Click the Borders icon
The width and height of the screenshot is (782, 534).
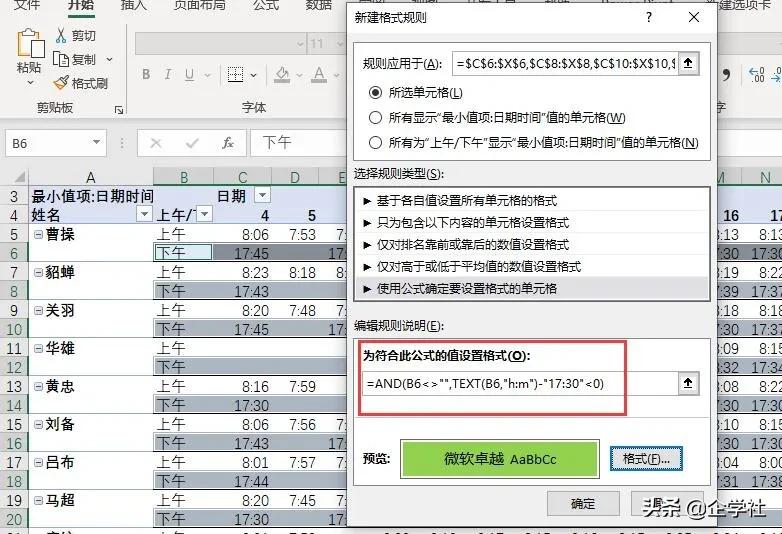click(x=235, y=75)
